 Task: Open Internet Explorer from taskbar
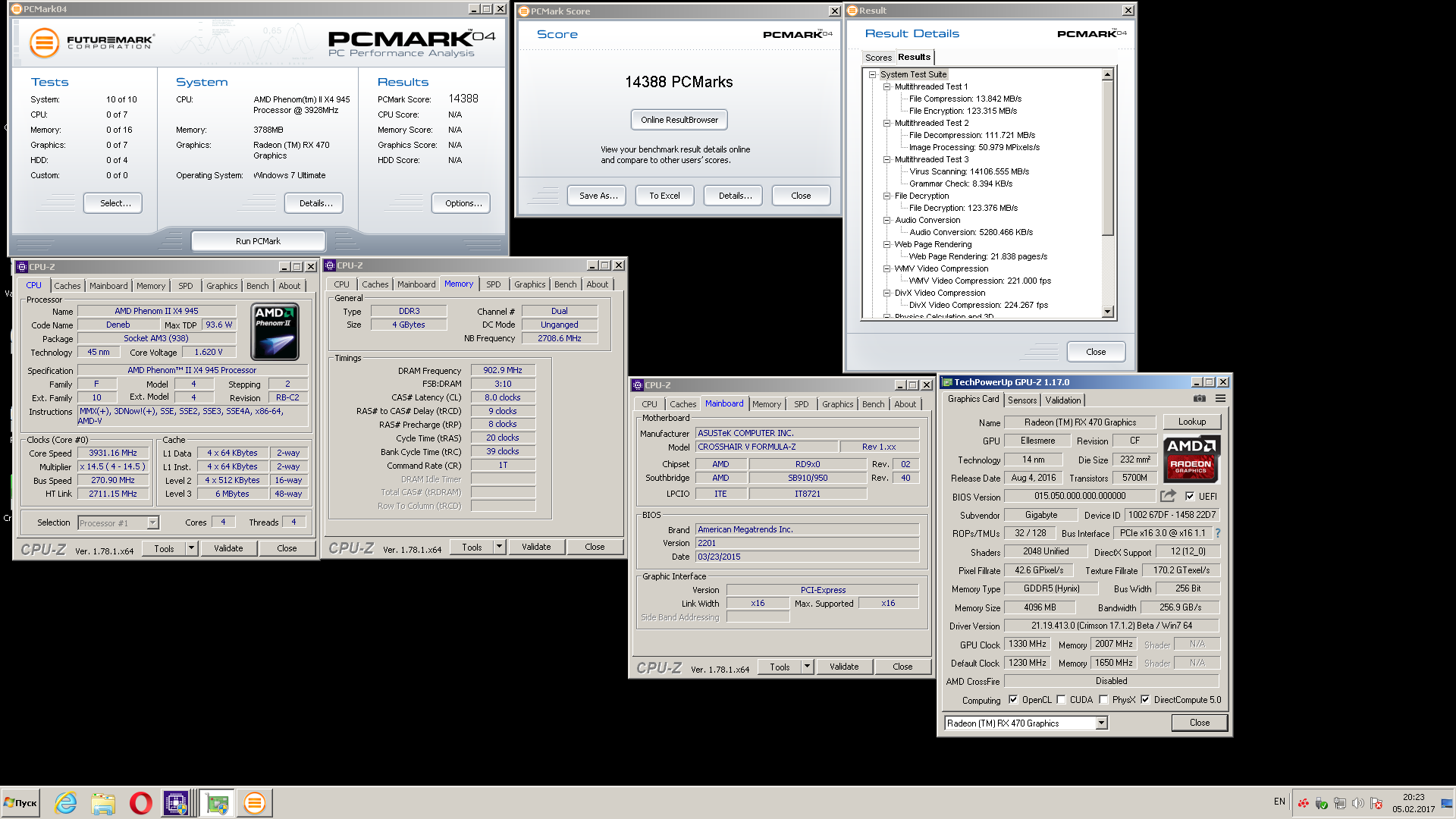(x=66, y=803)
